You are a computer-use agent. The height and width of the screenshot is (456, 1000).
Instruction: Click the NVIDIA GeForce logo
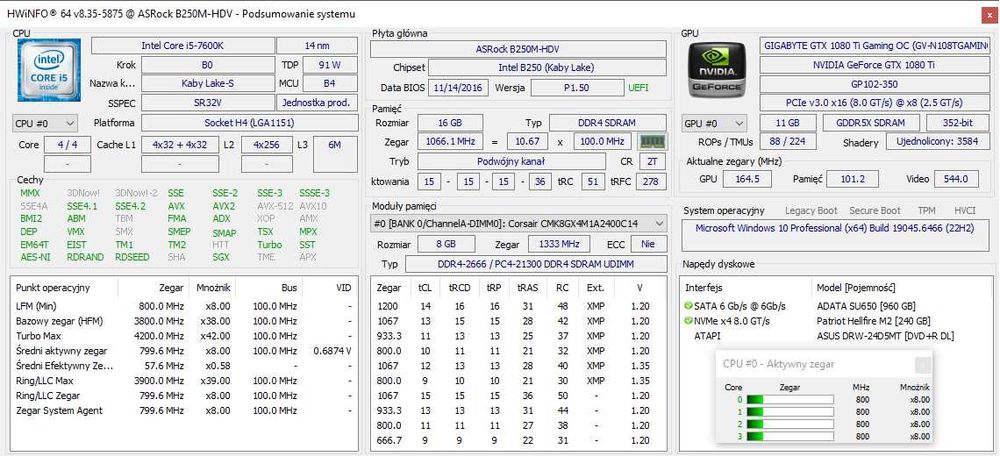[x=715, y=69]
